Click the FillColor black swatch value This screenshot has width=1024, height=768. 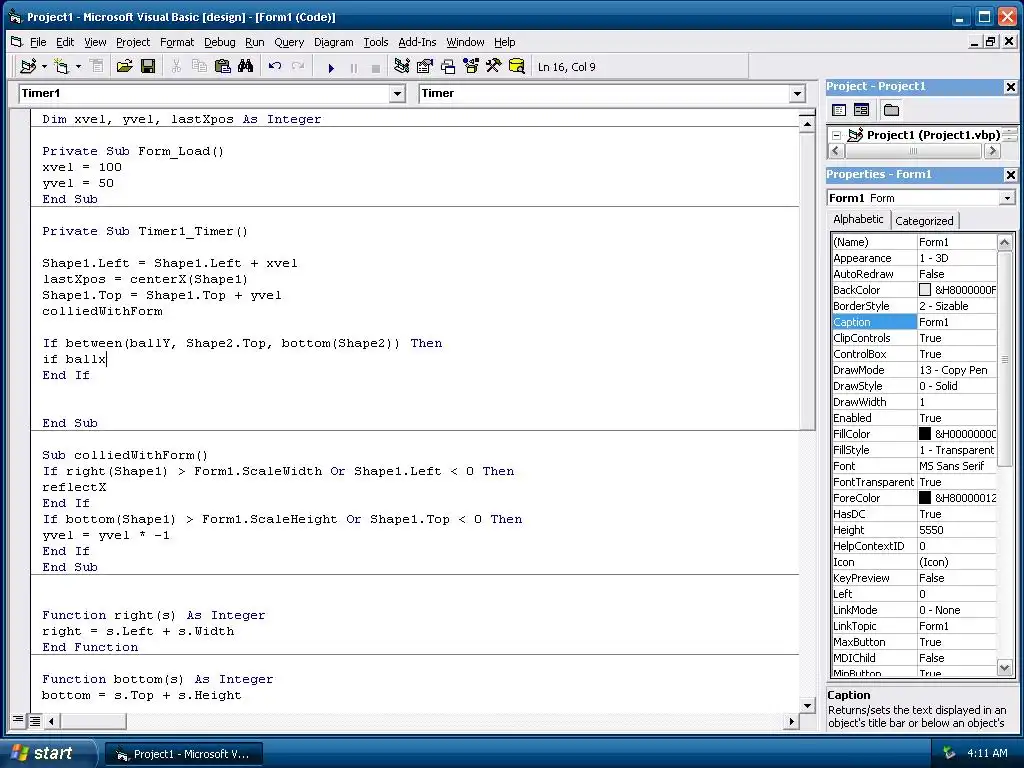(x=925, y=434)
